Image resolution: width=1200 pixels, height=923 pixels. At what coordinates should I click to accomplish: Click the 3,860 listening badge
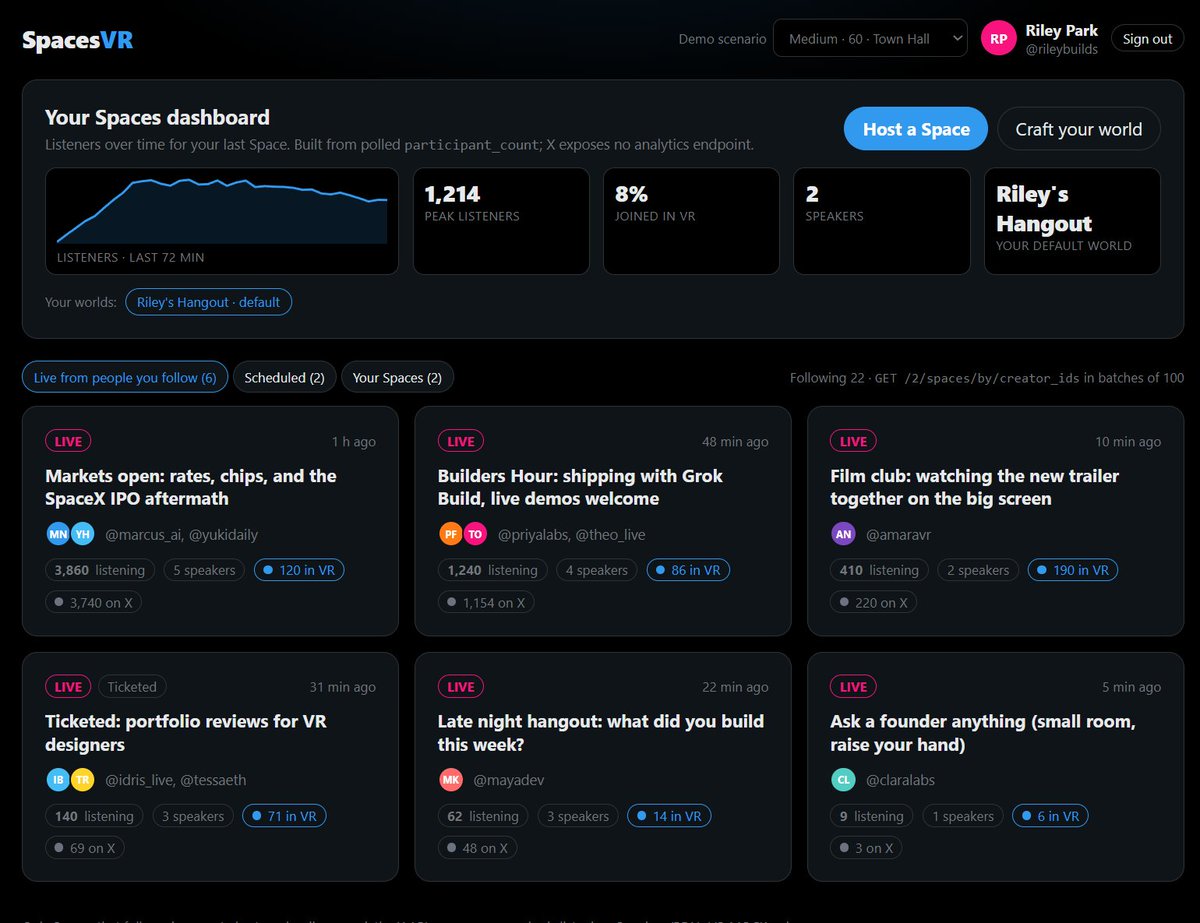point(100,570)
